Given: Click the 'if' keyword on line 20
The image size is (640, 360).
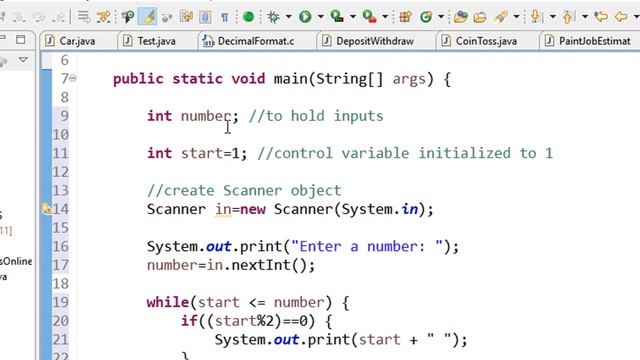Looking at the screenshot, I should [189, 321].
